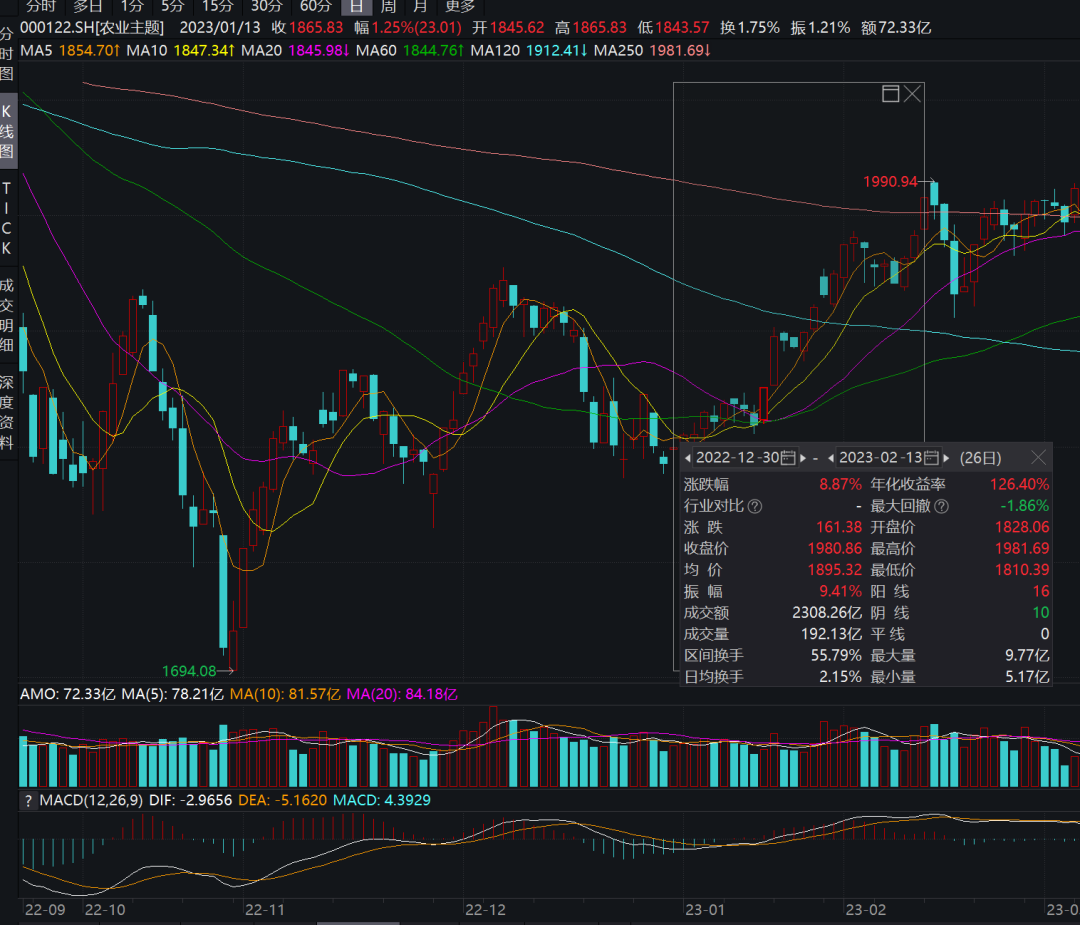Switch to the 周 weekly period tab
Screen dimensions: 1080x925
(388, 7)
